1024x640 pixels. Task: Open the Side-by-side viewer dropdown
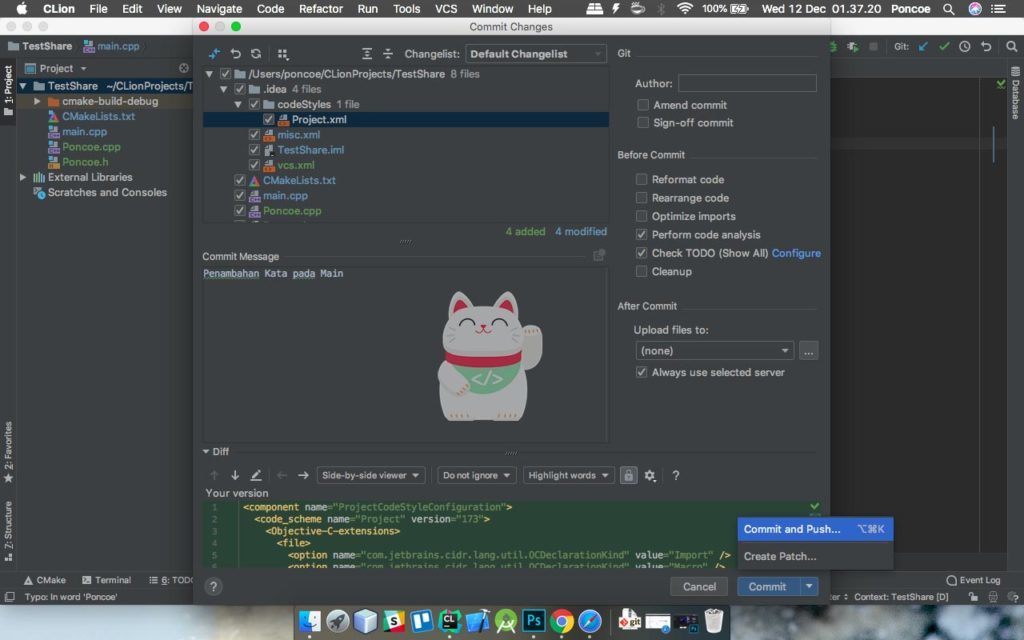tap(370, 475)
